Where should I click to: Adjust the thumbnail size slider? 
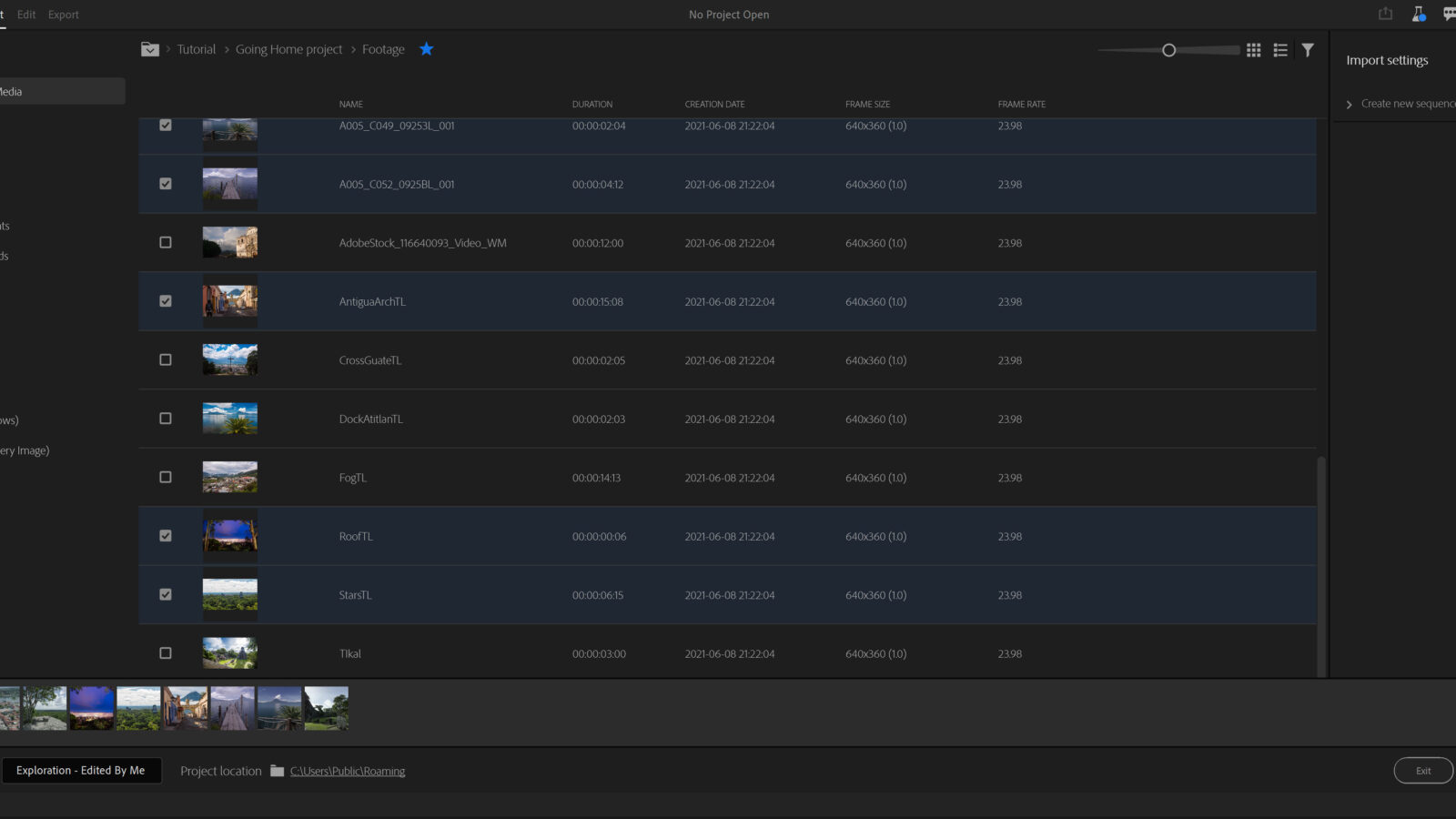(1169, 50)
